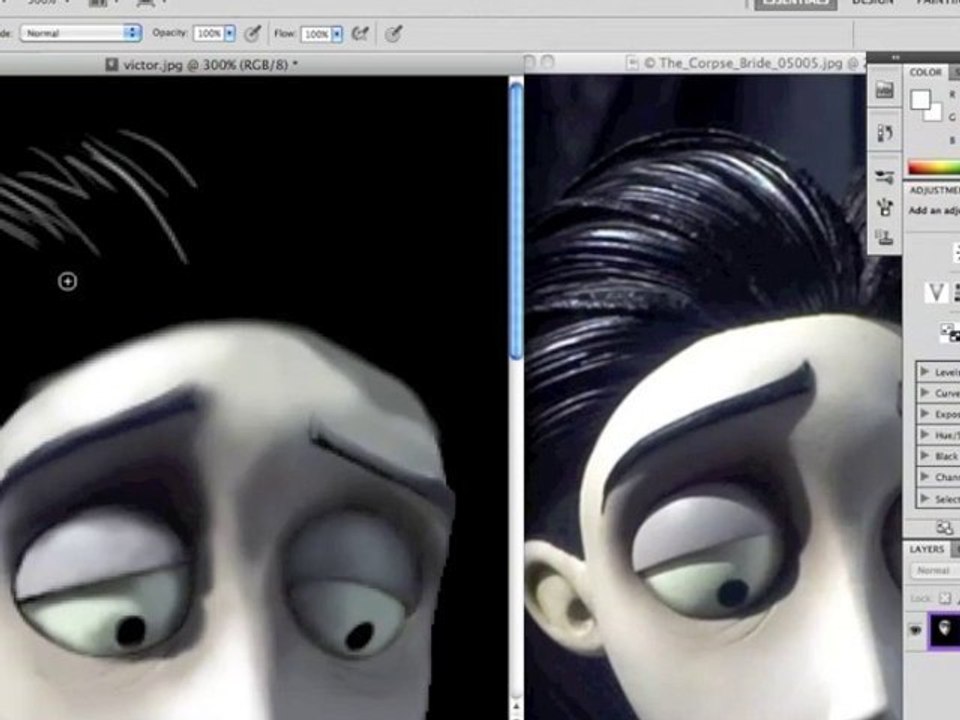Click the adjustment clip-to-layer icon at the bottom
Viewport: 960px width, 720px height.
[943, 527]
